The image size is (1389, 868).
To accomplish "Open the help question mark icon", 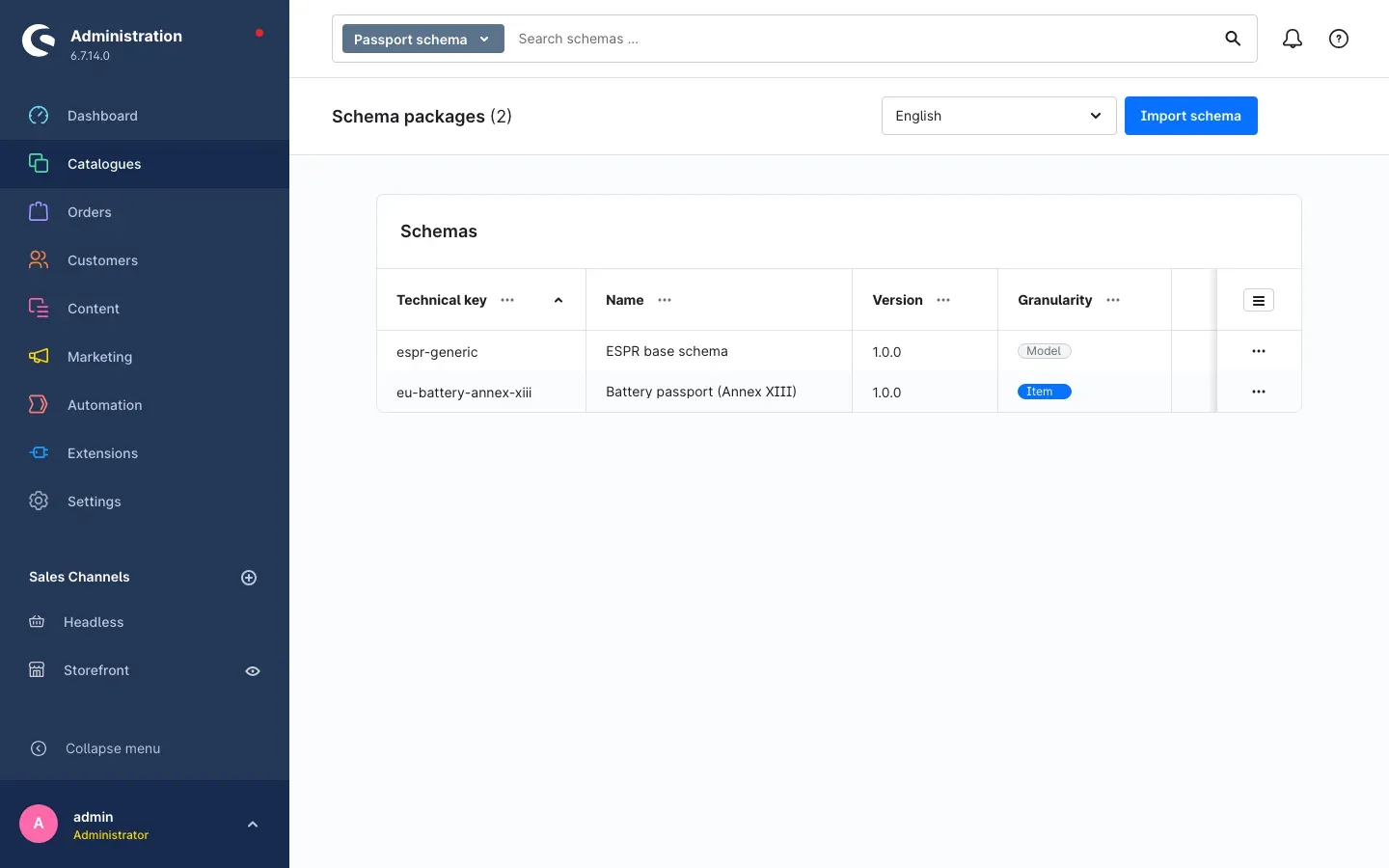I will pos(1339,39).
